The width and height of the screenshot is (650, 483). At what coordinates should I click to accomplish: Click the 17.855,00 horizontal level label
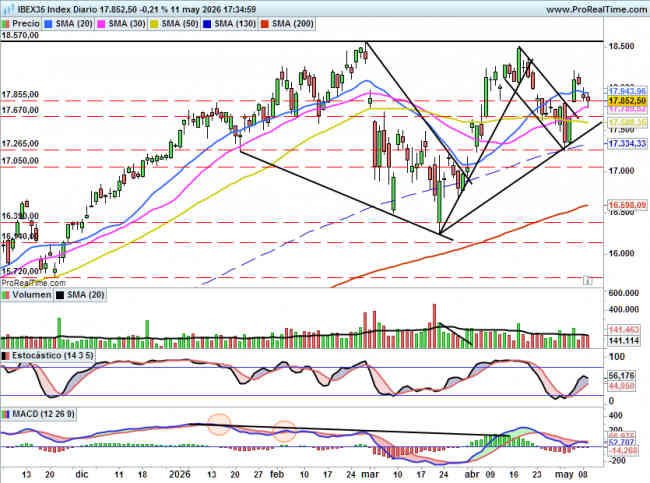[x=20, y=95]
